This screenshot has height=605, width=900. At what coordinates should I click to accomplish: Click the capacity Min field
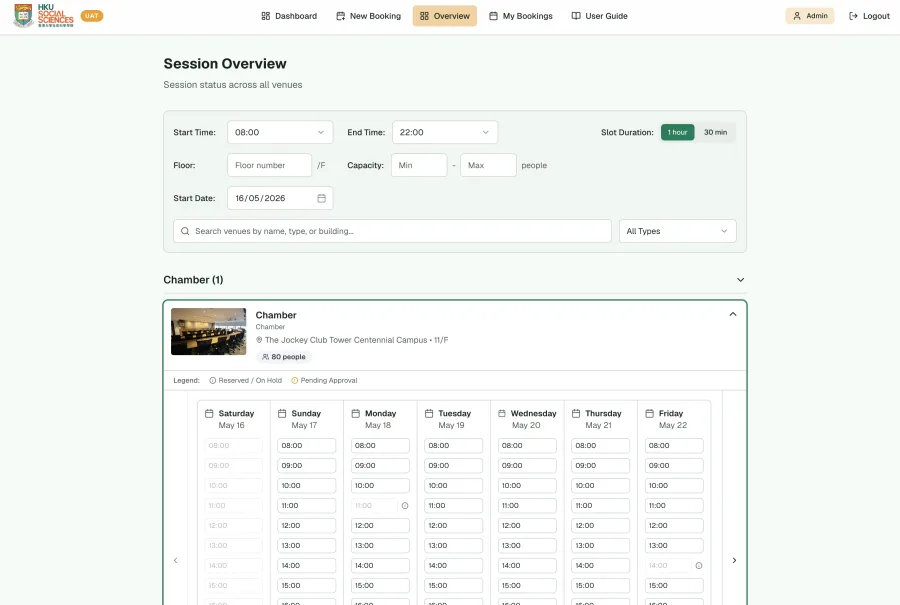pyautogui.click(x=419, y=165)
